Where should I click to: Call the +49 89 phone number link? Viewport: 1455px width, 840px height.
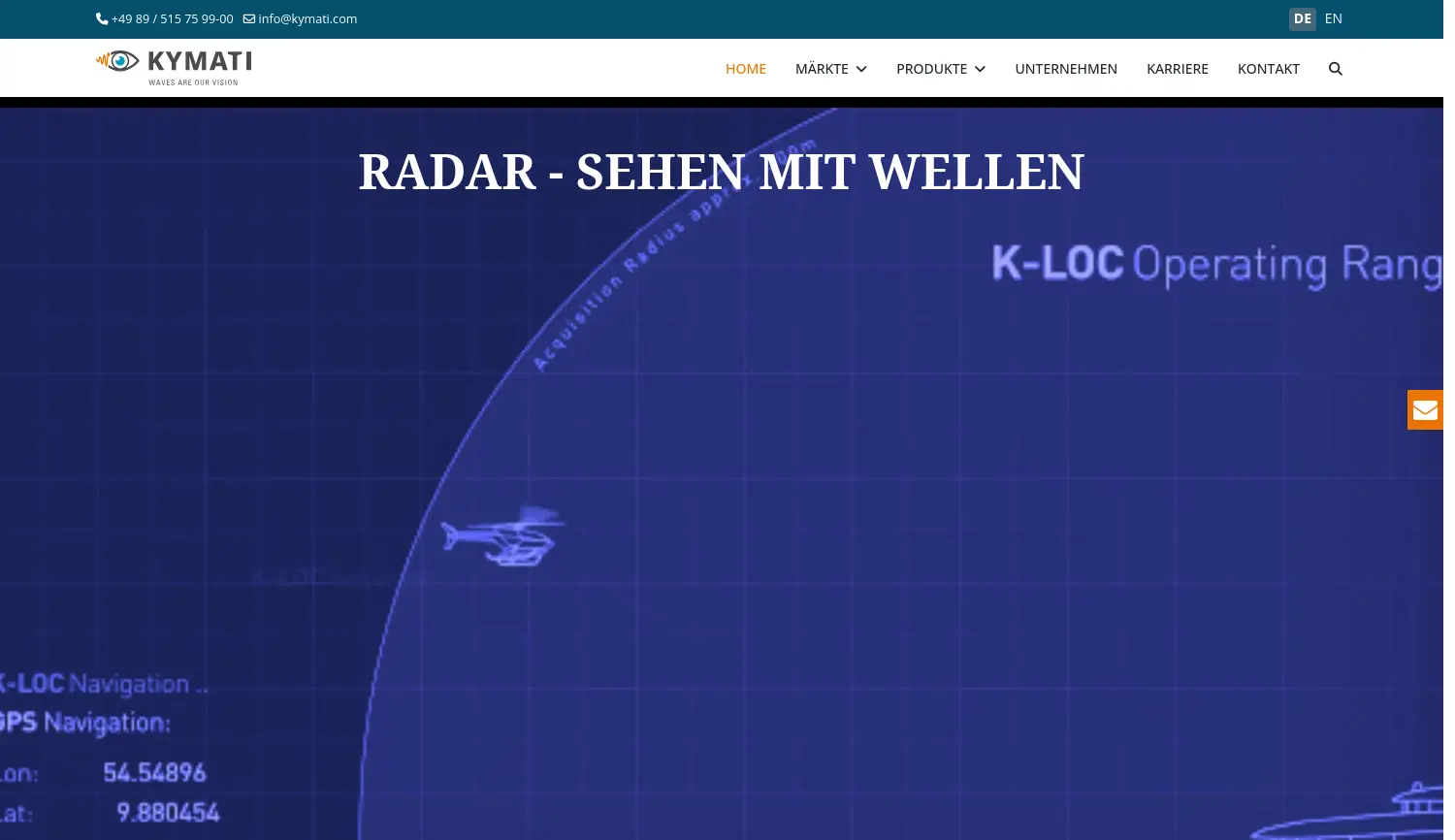click(x=172, y=19)
